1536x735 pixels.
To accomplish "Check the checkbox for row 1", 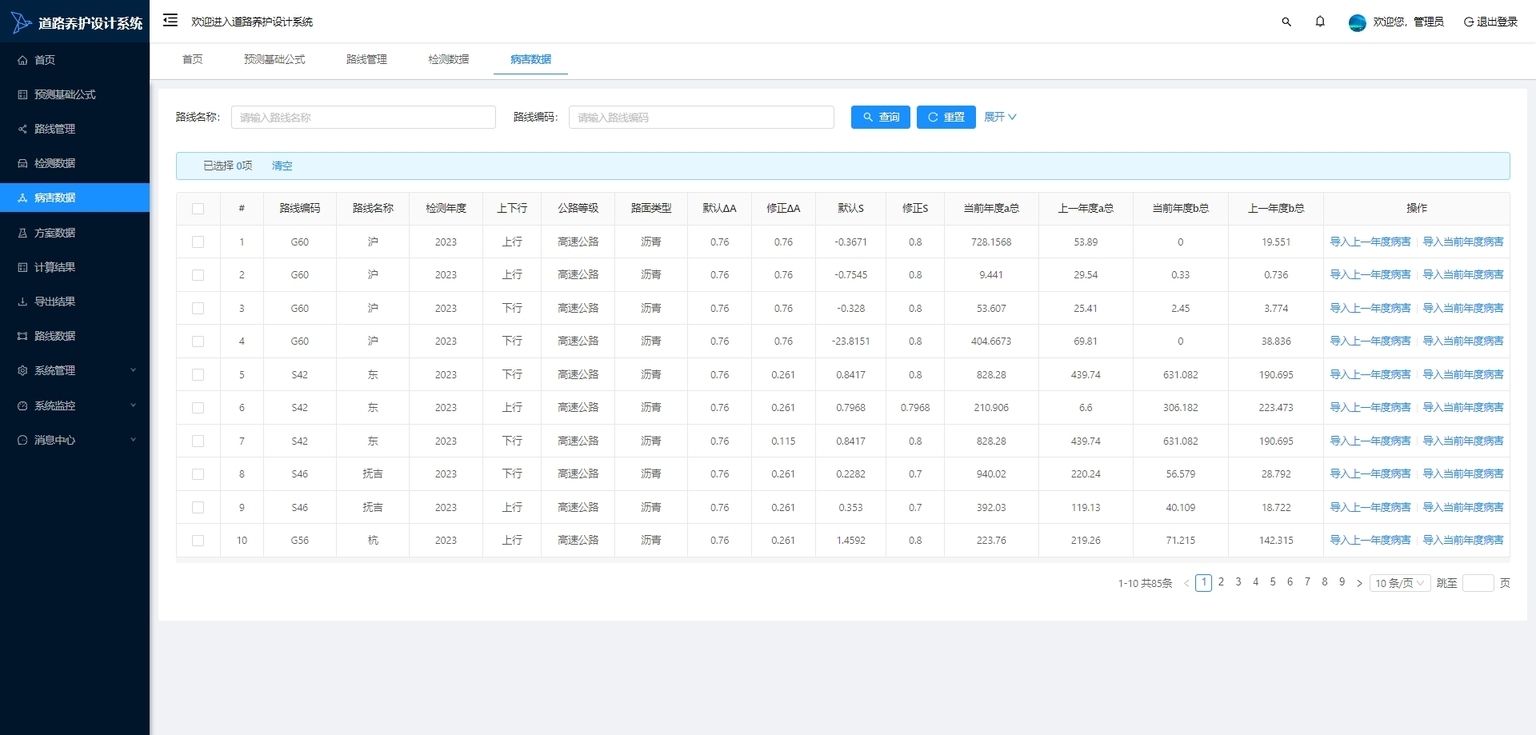I will pyautogui.click(x=198, y=242).
